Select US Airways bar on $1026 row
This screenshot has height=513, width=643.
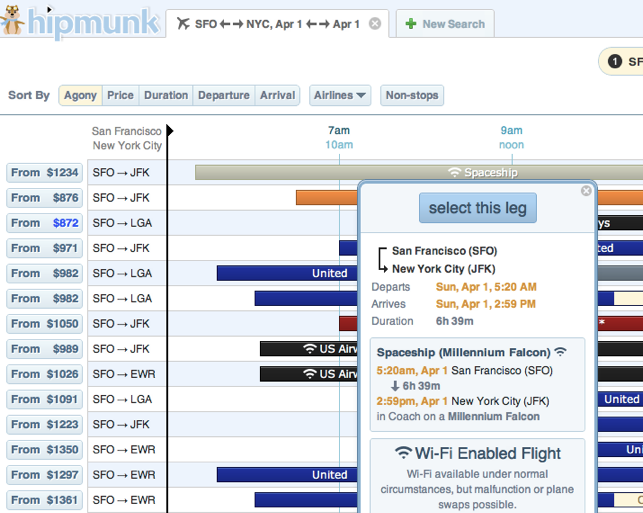[x=309, y=374]
